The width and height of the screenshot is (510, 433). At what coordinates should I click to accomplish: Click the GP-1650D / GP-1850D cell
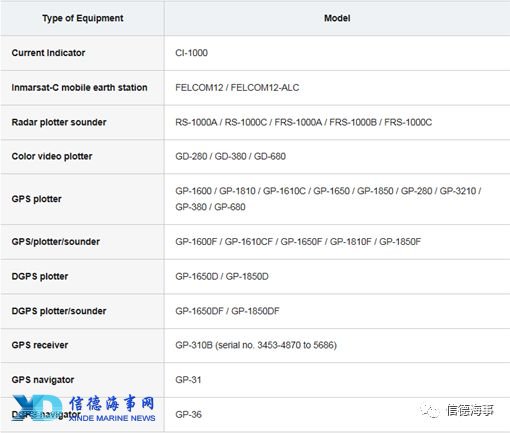[x=222, y=276]
